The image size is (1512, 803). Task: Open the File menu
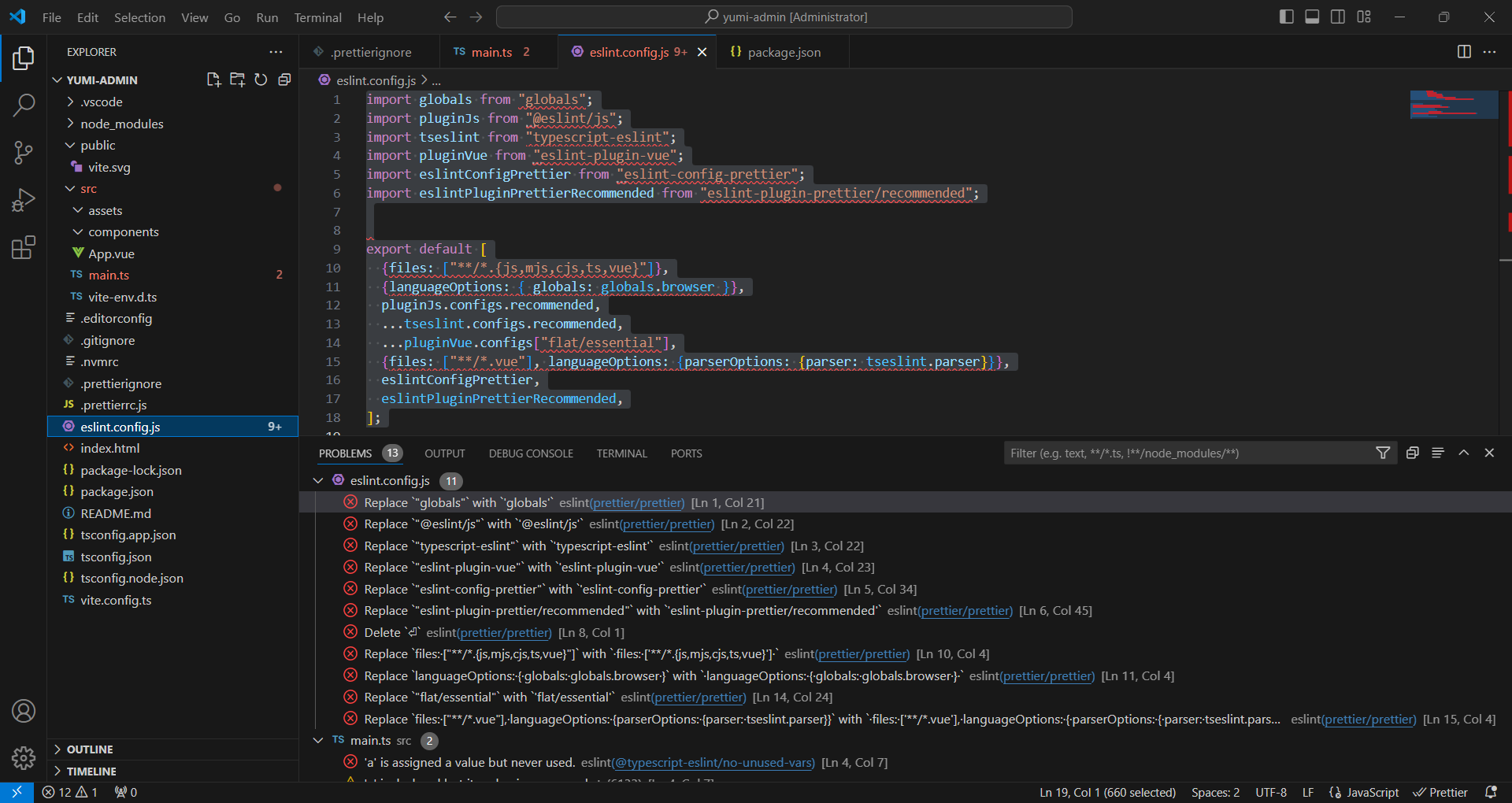(52, 17)
